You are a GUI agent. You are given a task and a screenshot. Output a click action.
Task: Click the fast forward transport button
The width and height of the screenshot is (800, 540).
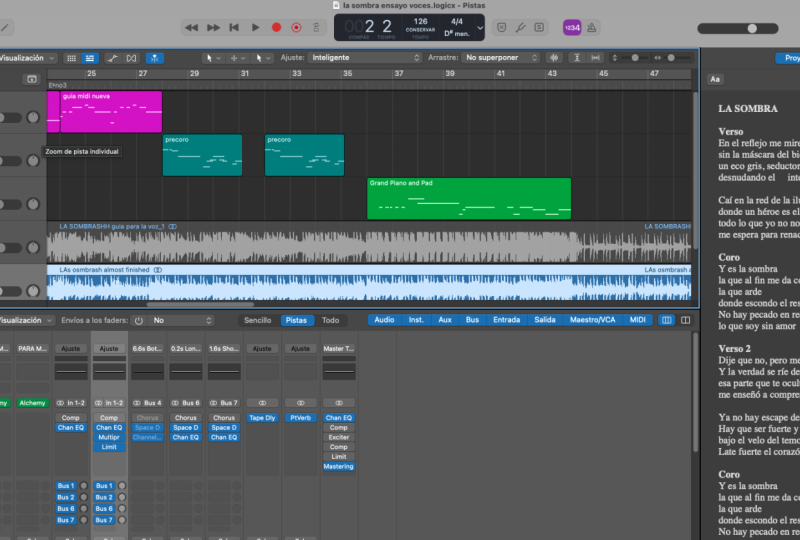213,28
